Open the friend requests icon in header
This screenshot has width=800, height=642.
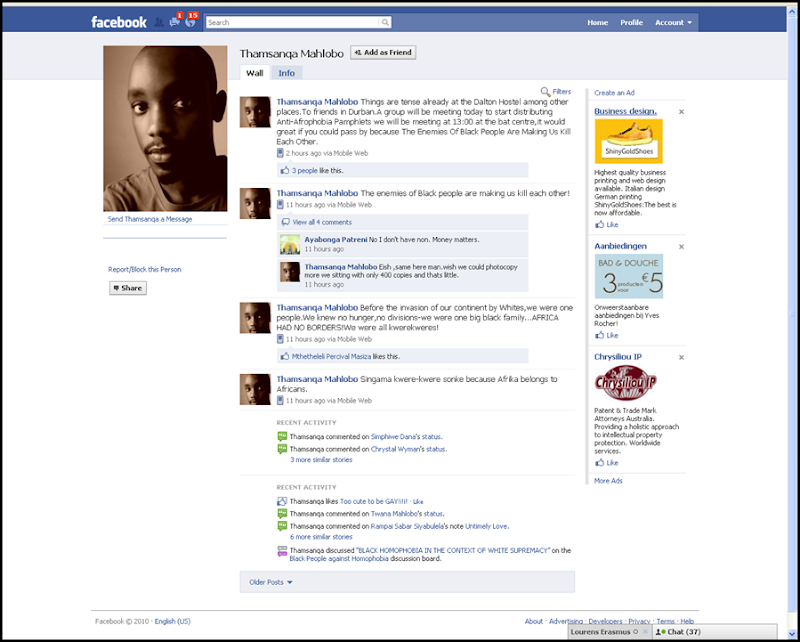pos(159,22)
